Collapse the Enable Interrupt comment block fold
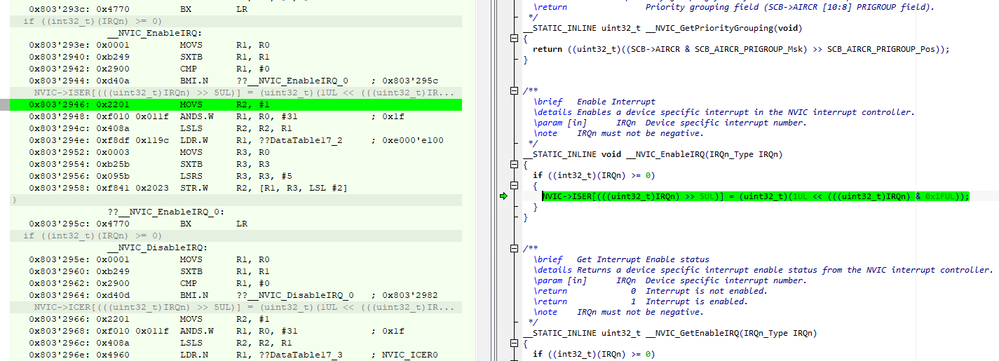Screen dimensions: 999x361 click(x=514, y=92)
